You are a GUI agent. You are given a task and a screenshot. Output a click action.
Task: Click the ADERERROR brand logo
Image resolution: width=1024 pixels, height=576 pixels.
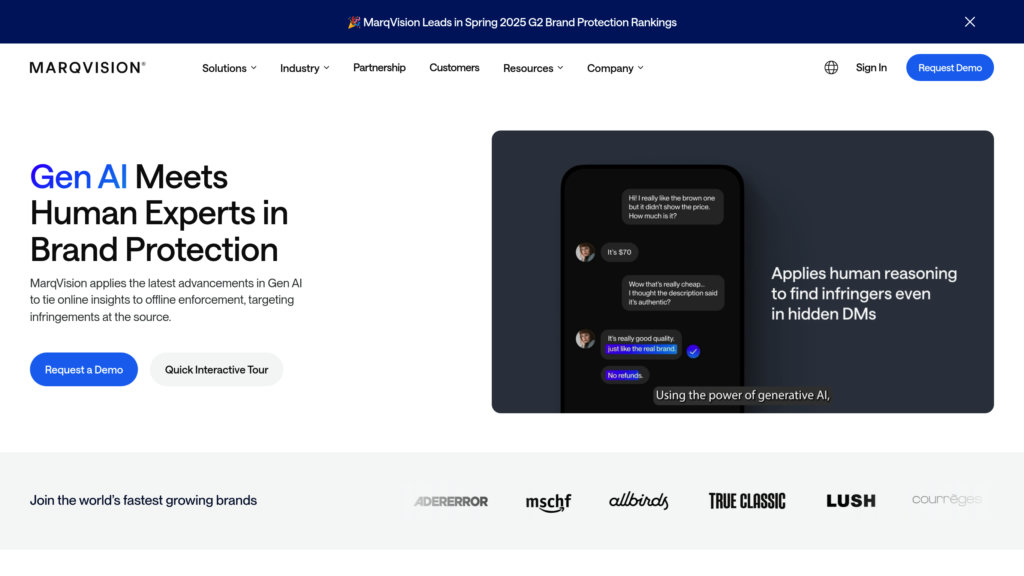click(x=451, y=501)
